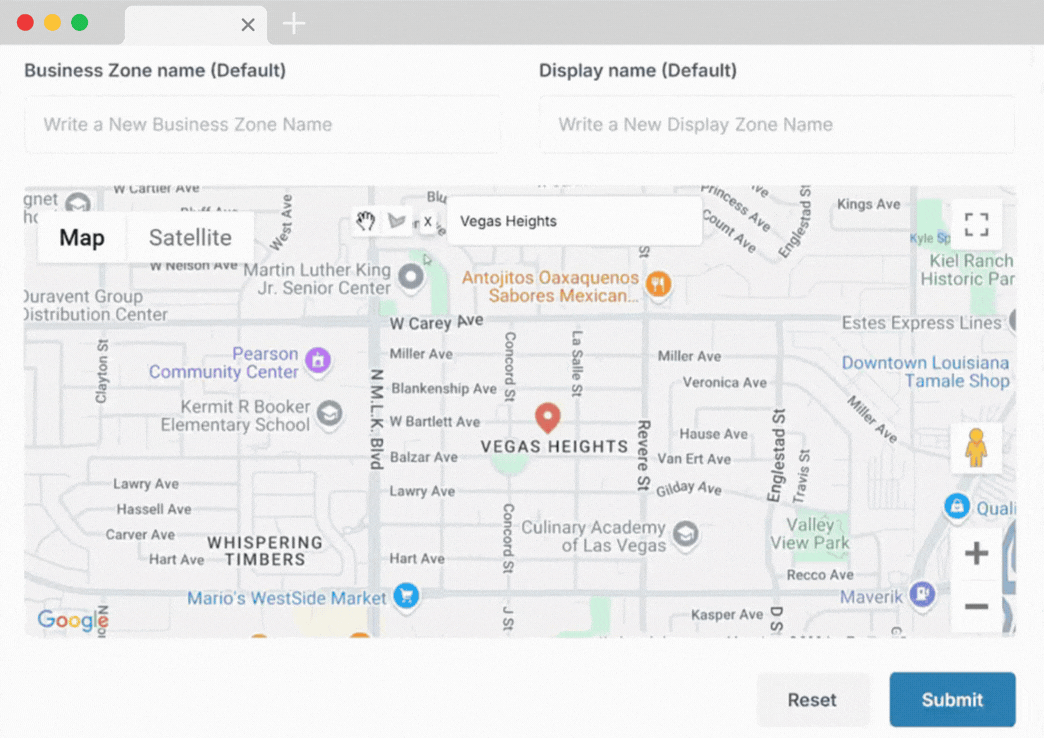This screenshot has width=1044, height=738.
Task: Click the Hause Ave street label
Action: pyautogui.click(x=713, y=434)
